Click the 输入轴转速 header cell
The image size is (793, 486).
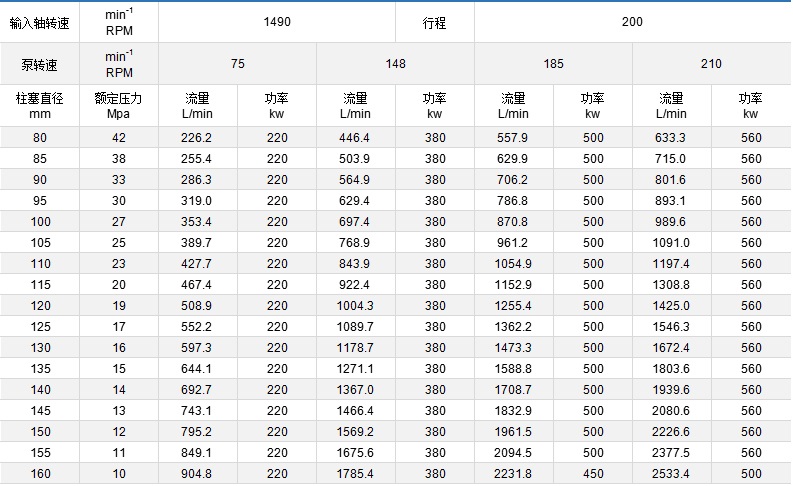click(x=40, y=21)
